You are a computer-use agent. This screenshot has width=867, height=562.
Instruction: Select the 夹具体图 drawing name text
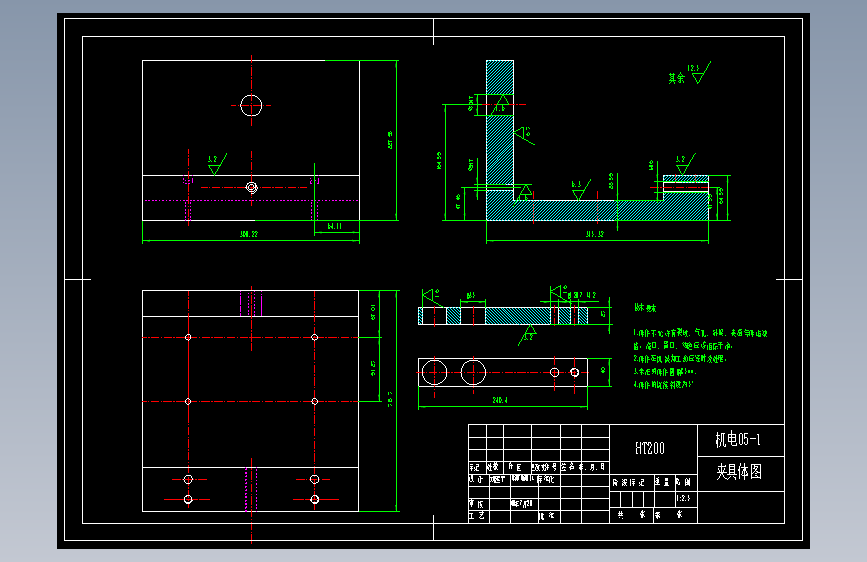(x=739, y=472)
